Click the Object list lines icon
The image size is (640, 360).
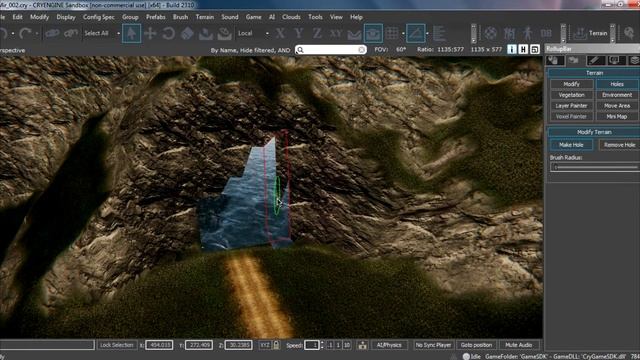coord(439,33)
